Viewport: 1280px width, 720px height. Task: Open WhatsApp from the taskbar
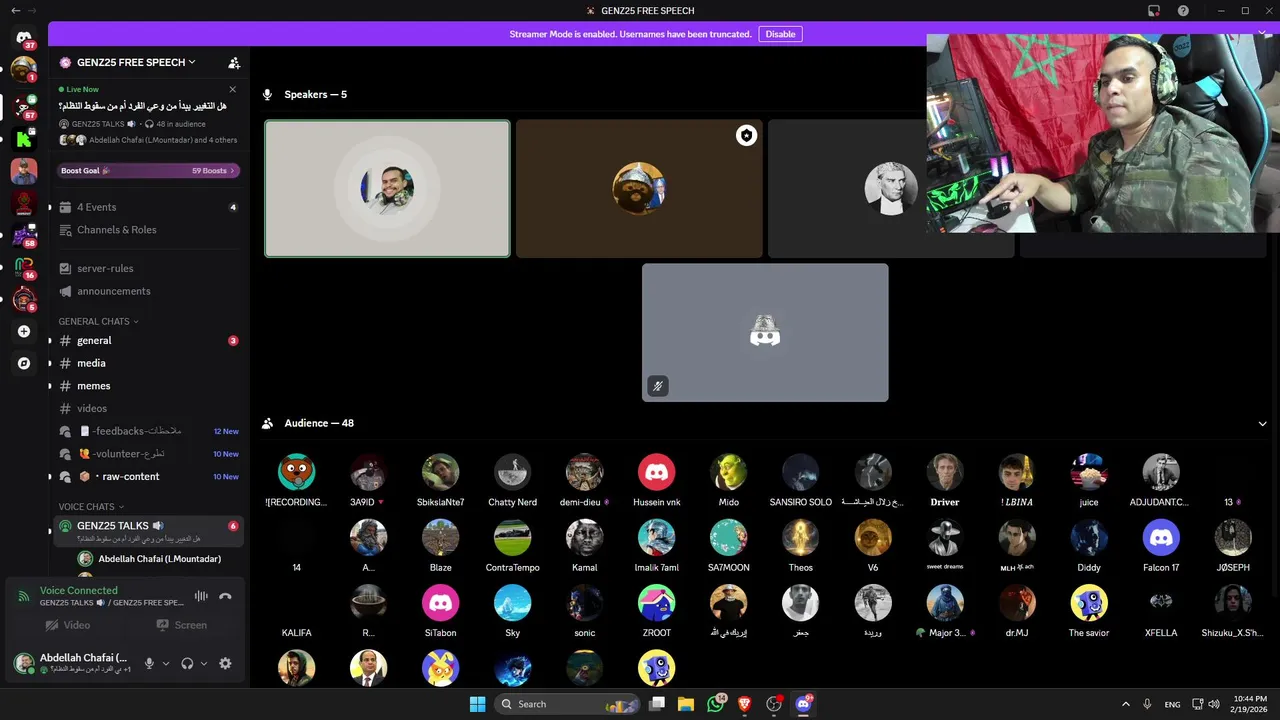[x=715, y=704]
